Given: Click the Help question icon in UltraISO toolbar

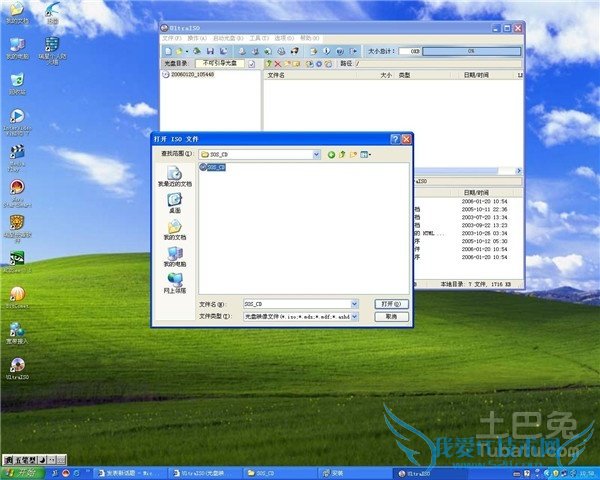Looking at the screenshot, I should click(x=339, y=51).
